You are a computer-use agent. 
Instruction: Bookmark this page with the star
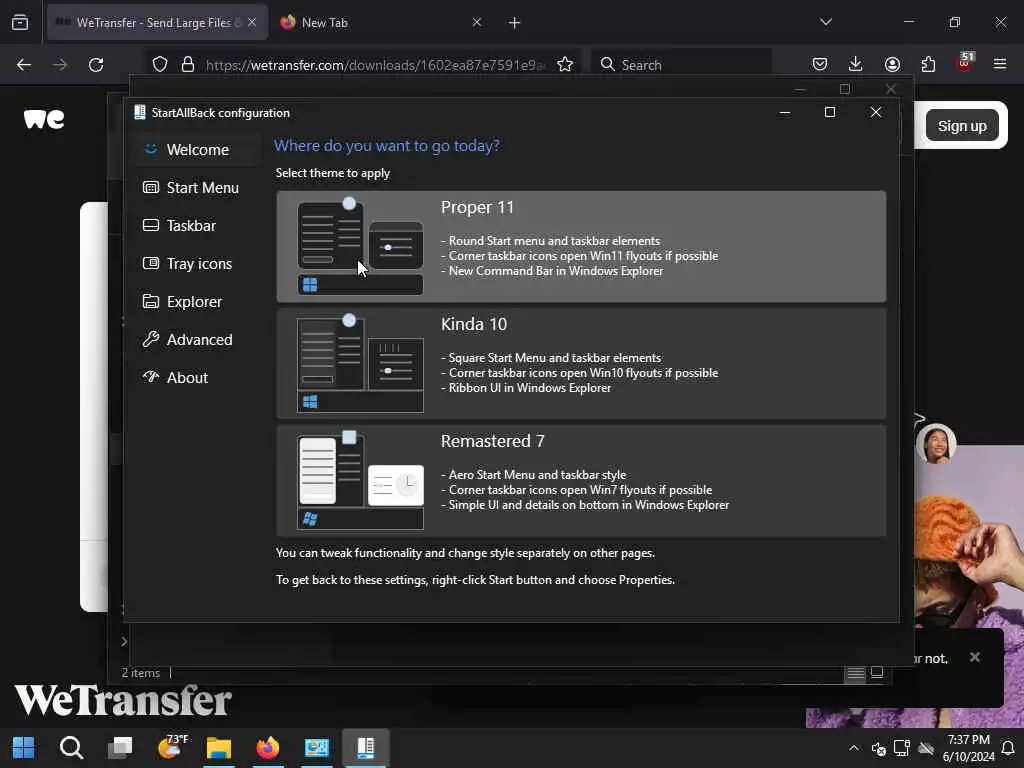(565, 64)
